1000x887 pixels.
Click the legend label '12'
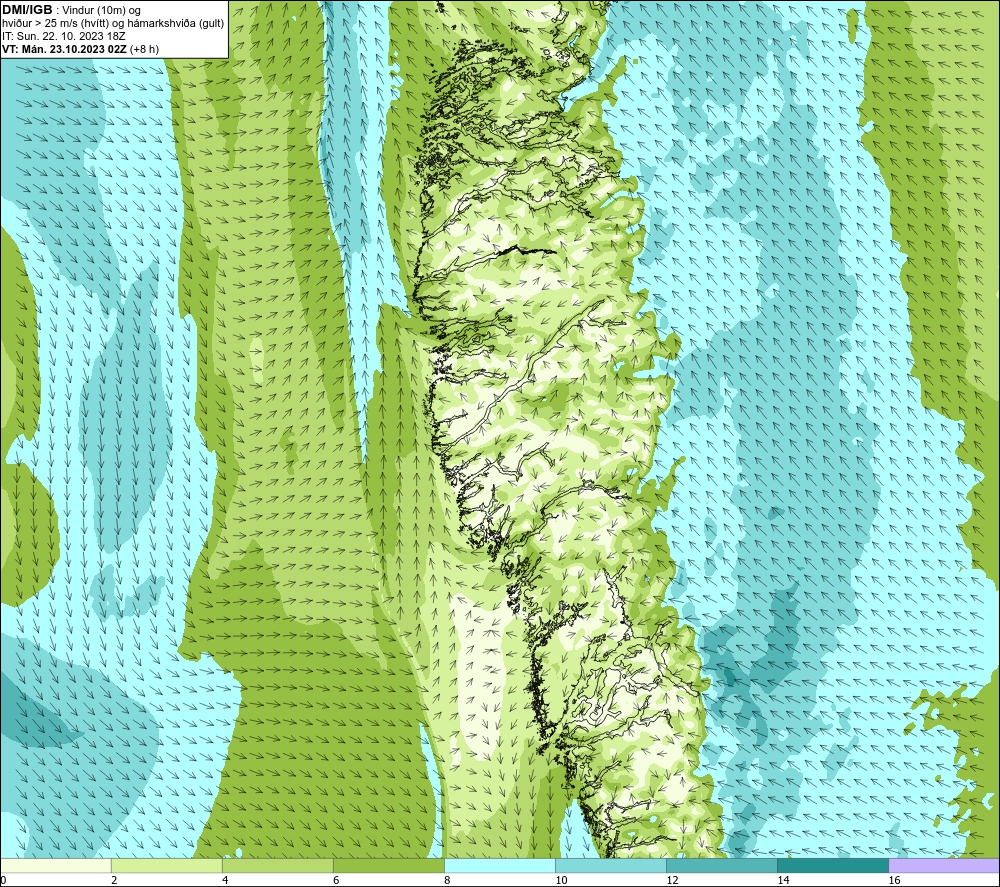[672, 880]
